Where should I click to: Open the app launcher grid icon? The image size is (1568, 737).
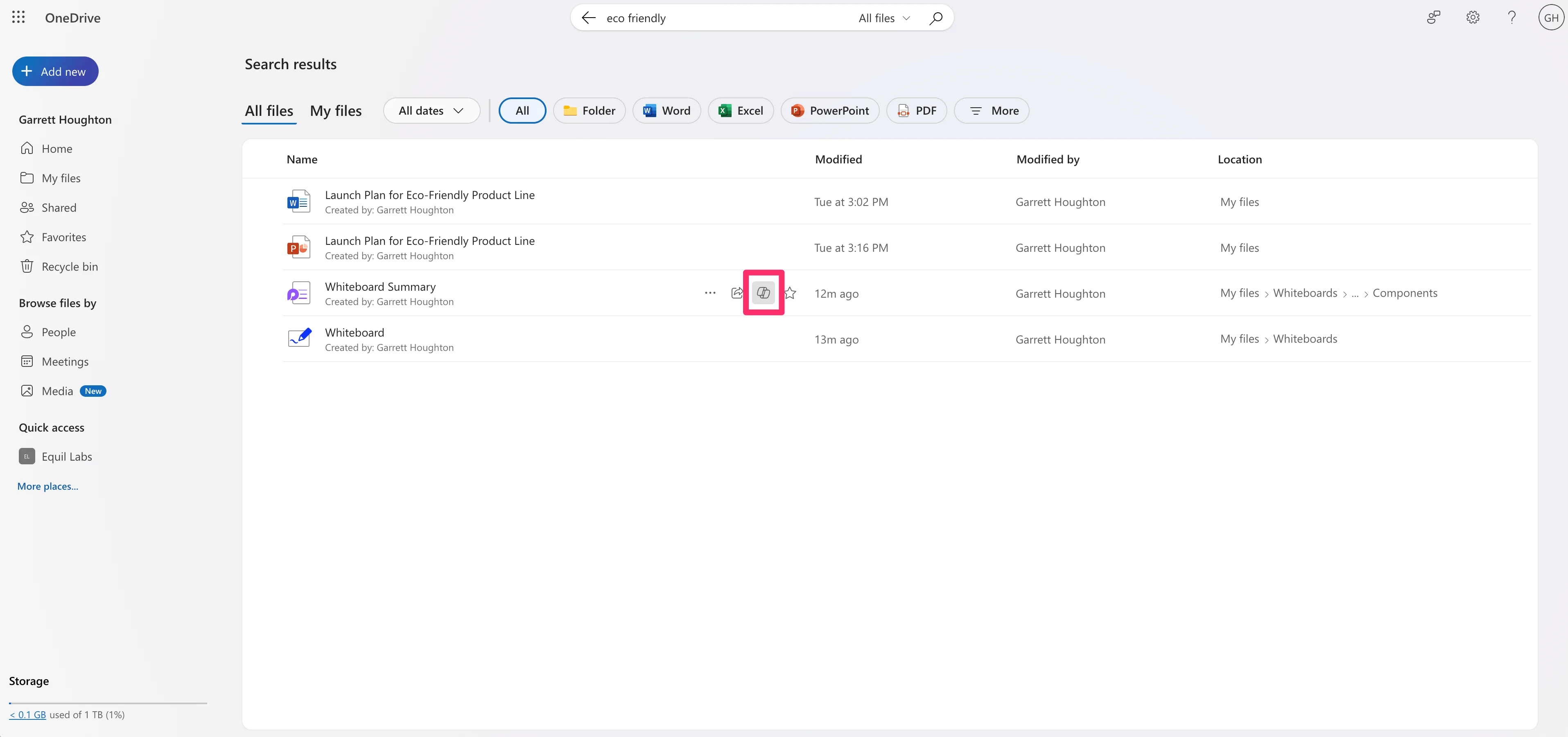[18, 18]
